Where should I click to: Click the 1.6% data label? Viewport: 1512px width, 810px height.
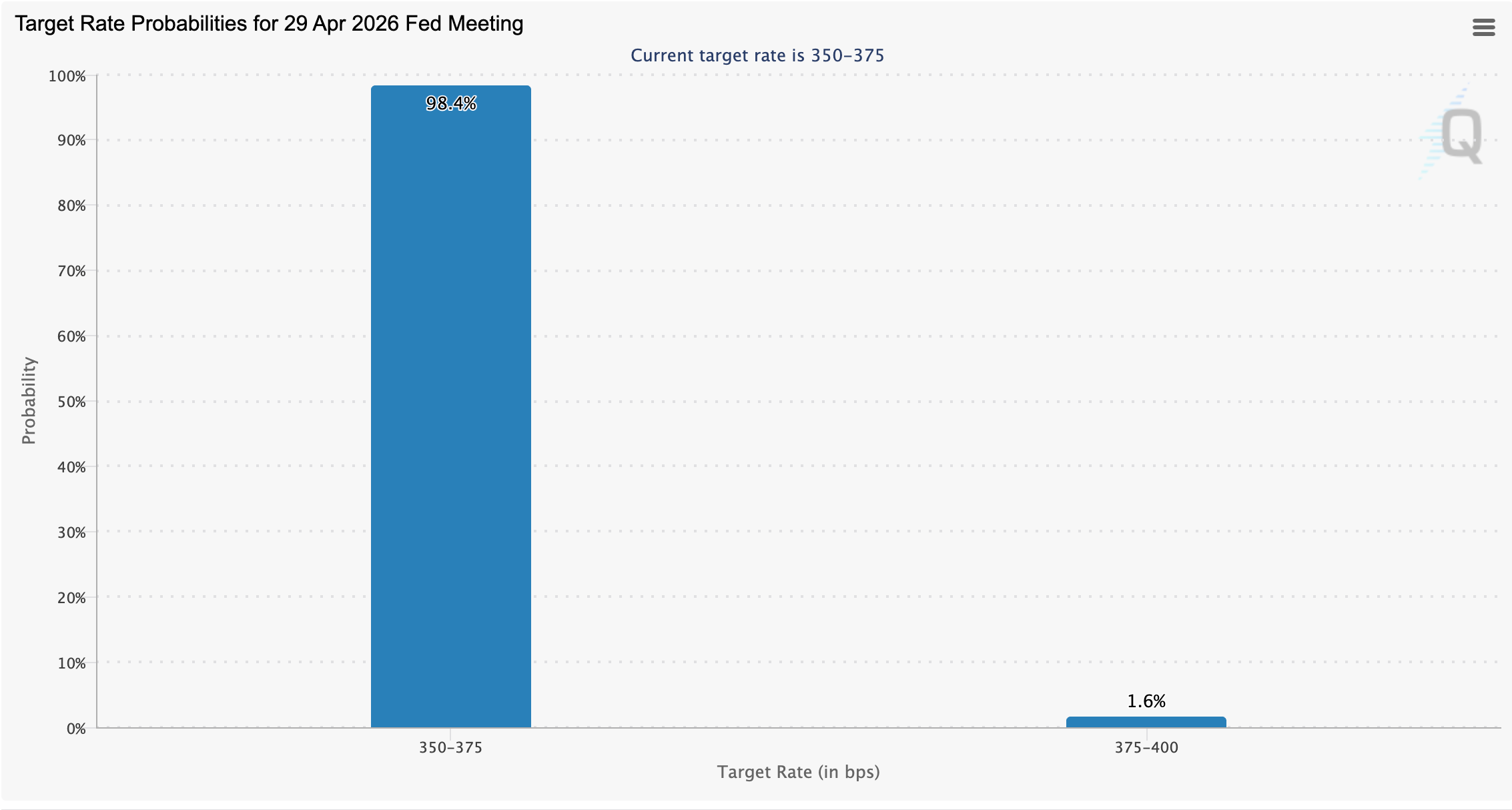pyautogui.click(x=1146, y=701)
